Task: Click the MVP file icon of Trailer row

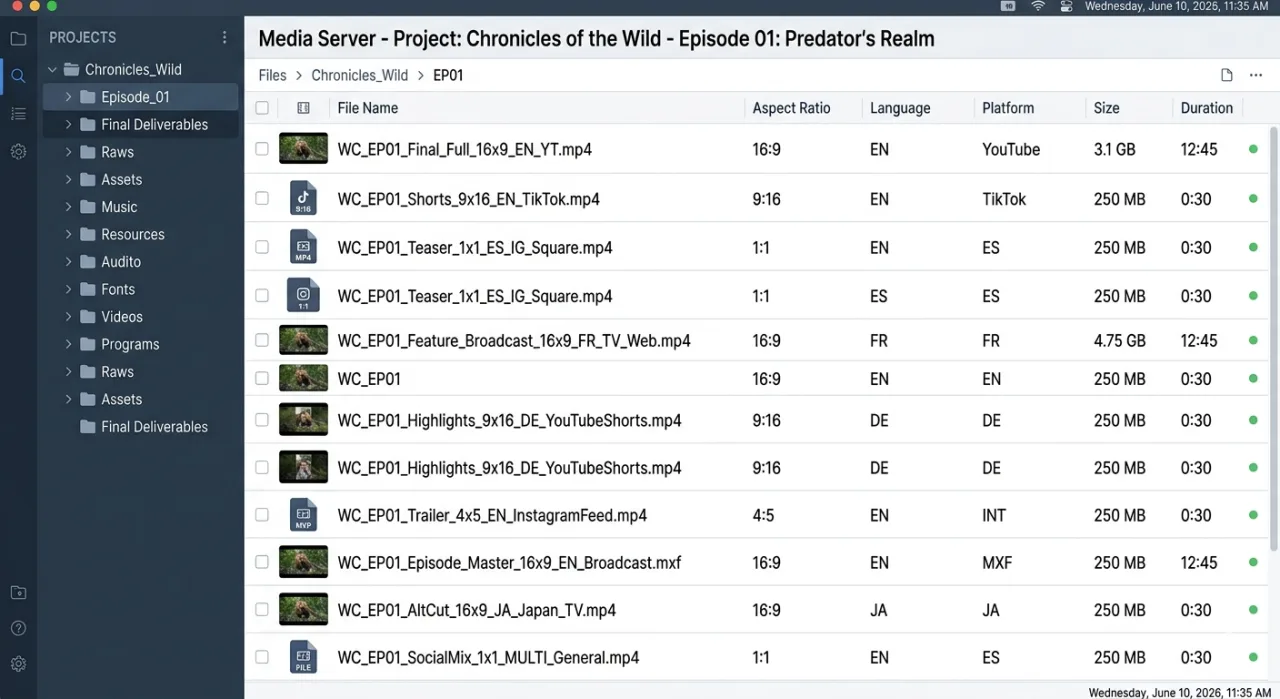Action: 303,514
